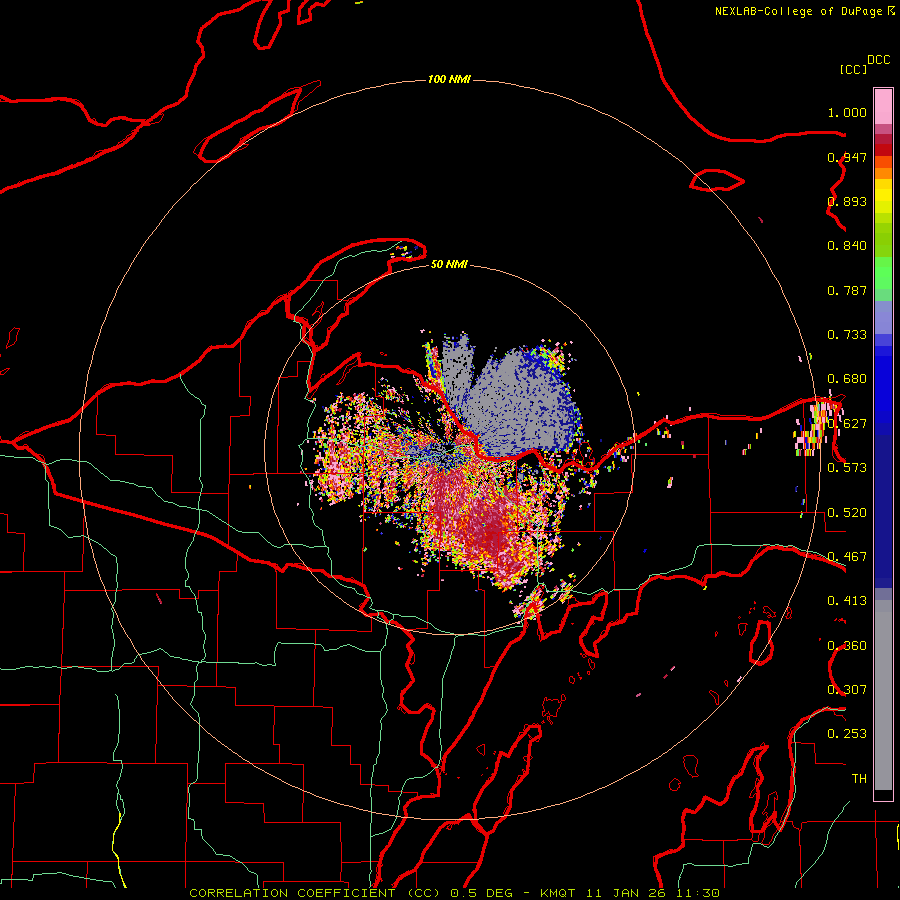The image size is (900, 900).
Task: Select the 0.787 legend value
Action: pyautogui.click(x=847, y=290)
